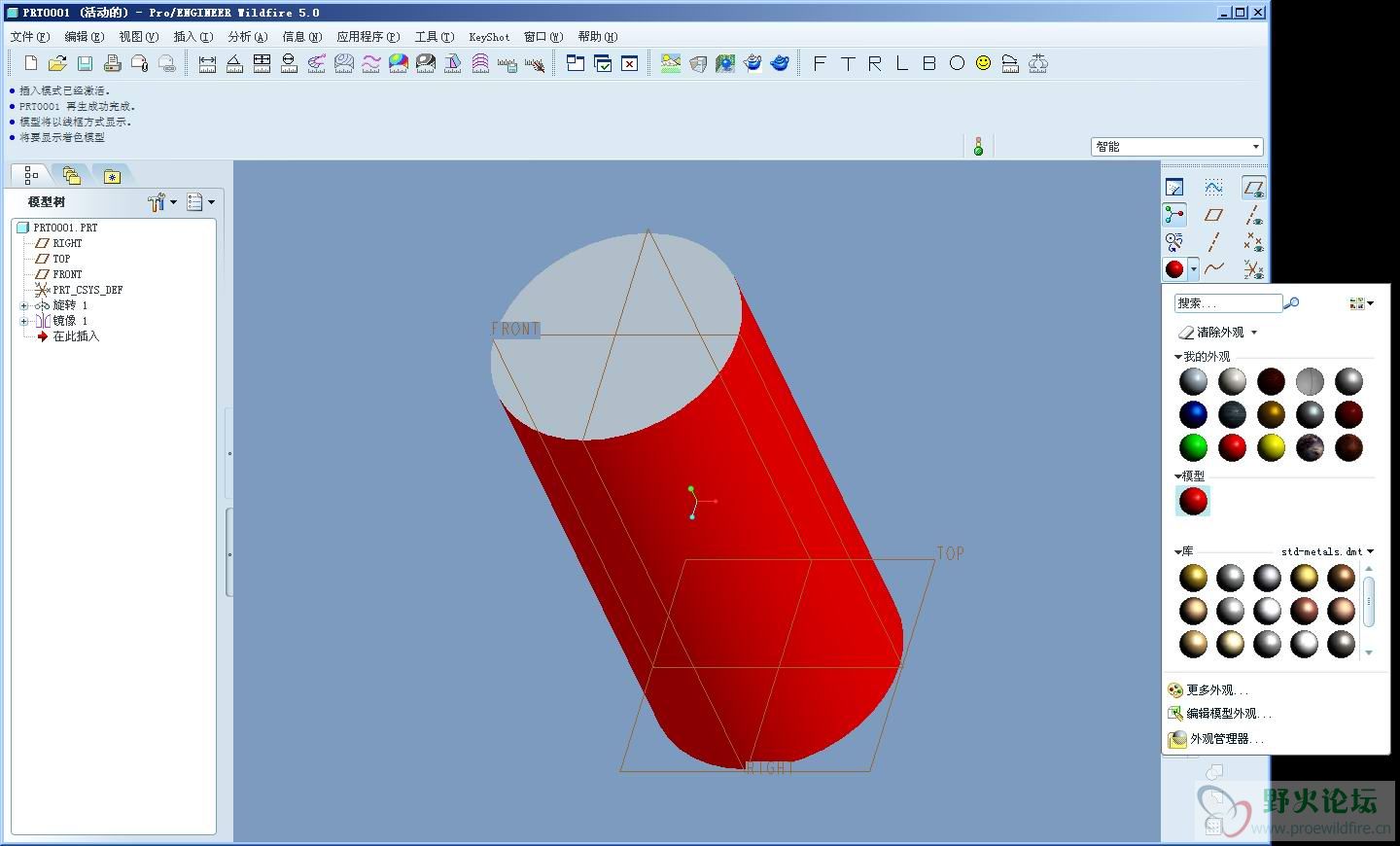Open the 视图(V) menu
The width and height of the screenshot is (1400, 846).
138,37
